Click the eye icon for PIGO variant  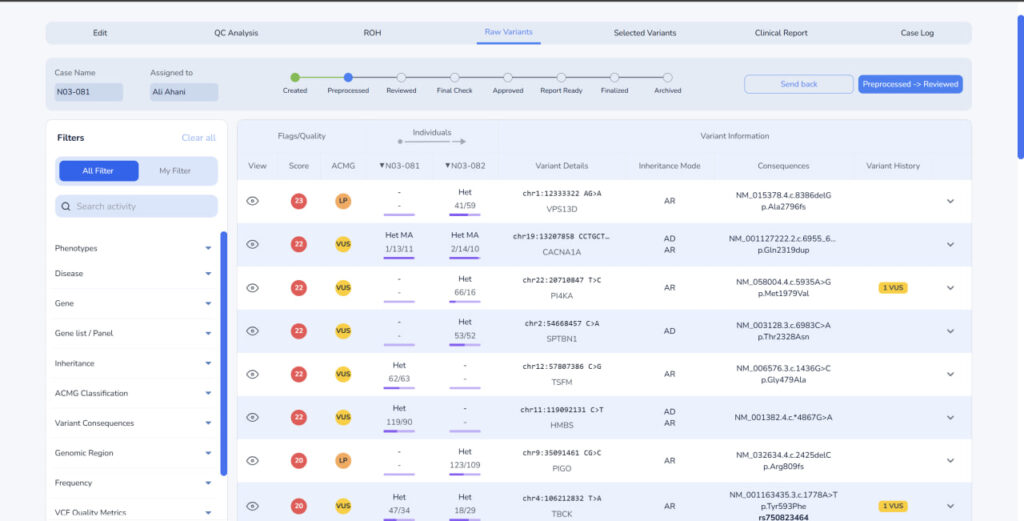pyautogui.click(x=253, y=461)
